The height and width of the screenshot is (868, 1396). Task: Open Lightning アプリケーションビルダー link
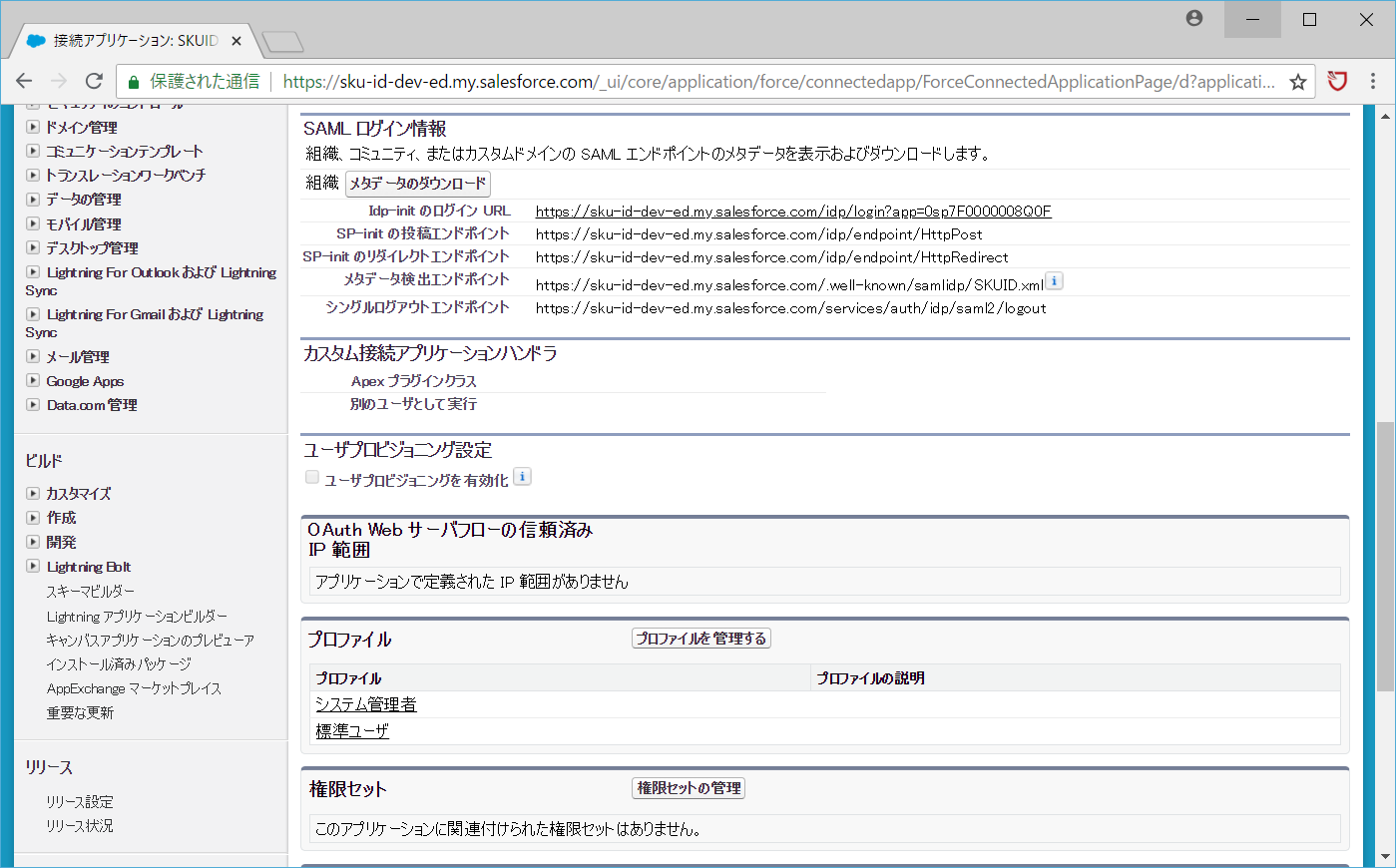[137, 617]
